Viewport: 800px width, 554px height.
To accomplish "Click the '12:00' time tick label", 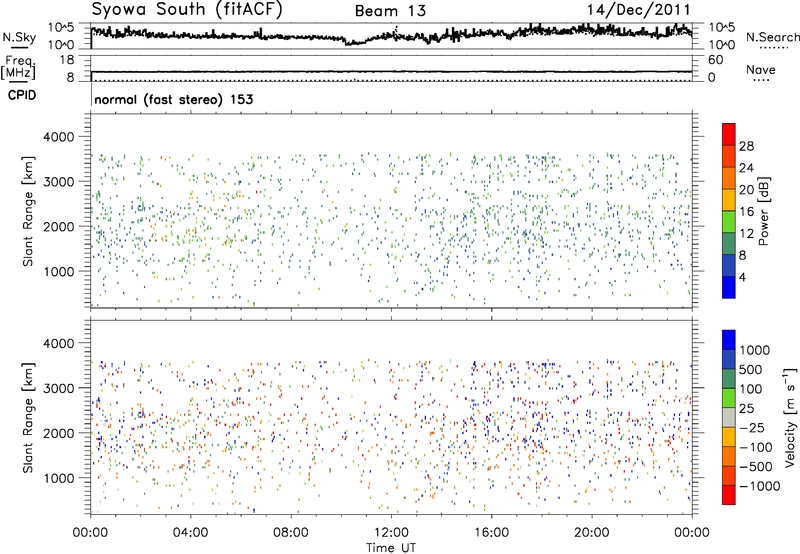I will pos(391,533).
